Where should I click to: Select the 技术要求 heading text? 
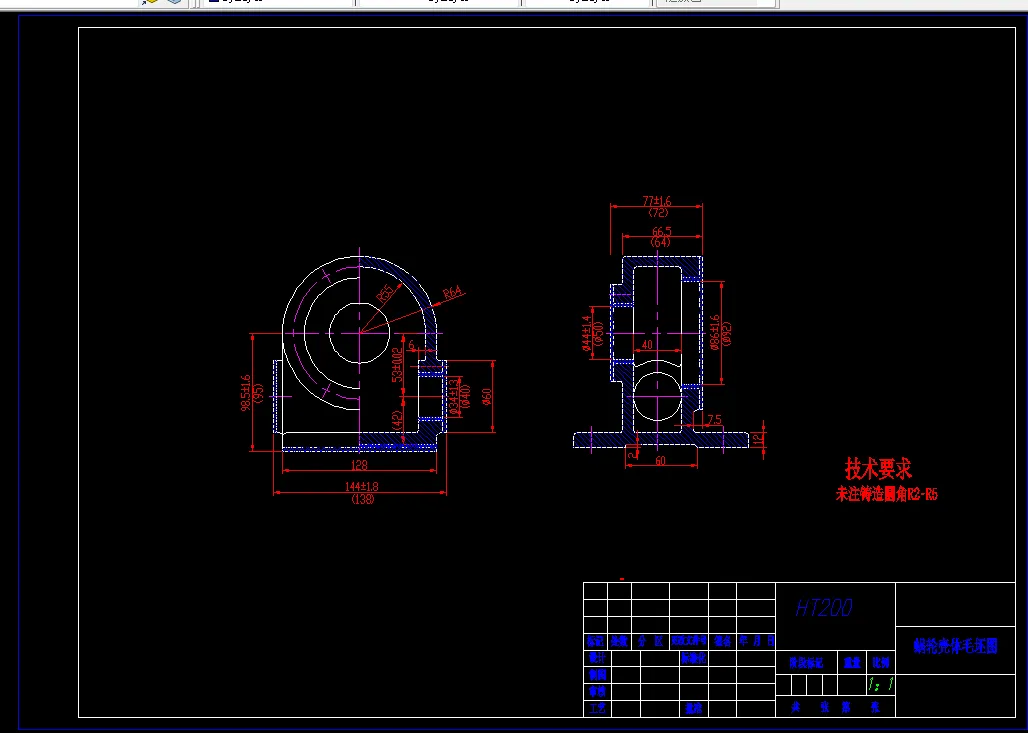[878, 469]
